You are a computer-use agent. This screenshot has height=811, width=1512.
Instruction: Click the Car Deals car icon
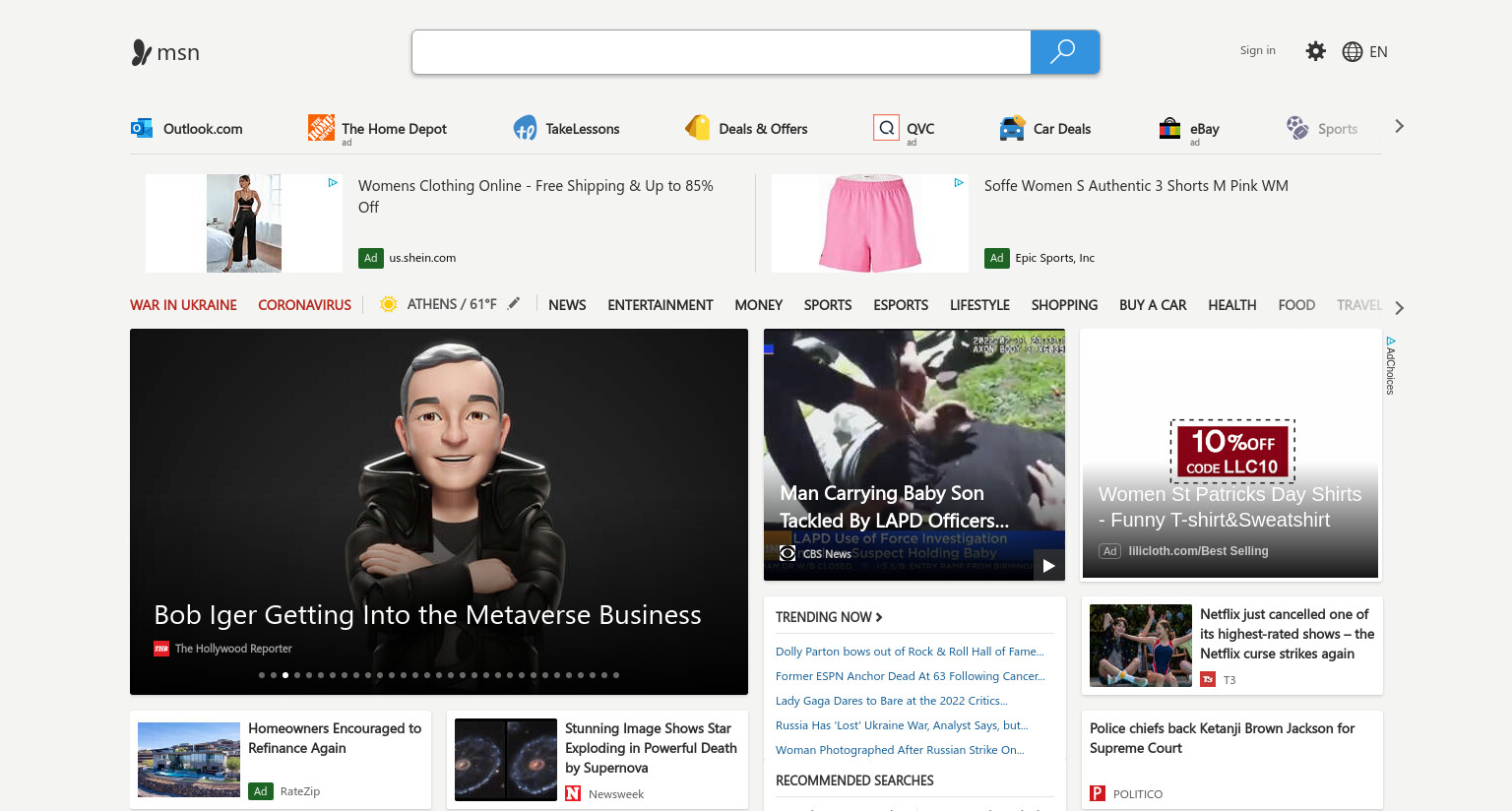tap(1012, 128)
